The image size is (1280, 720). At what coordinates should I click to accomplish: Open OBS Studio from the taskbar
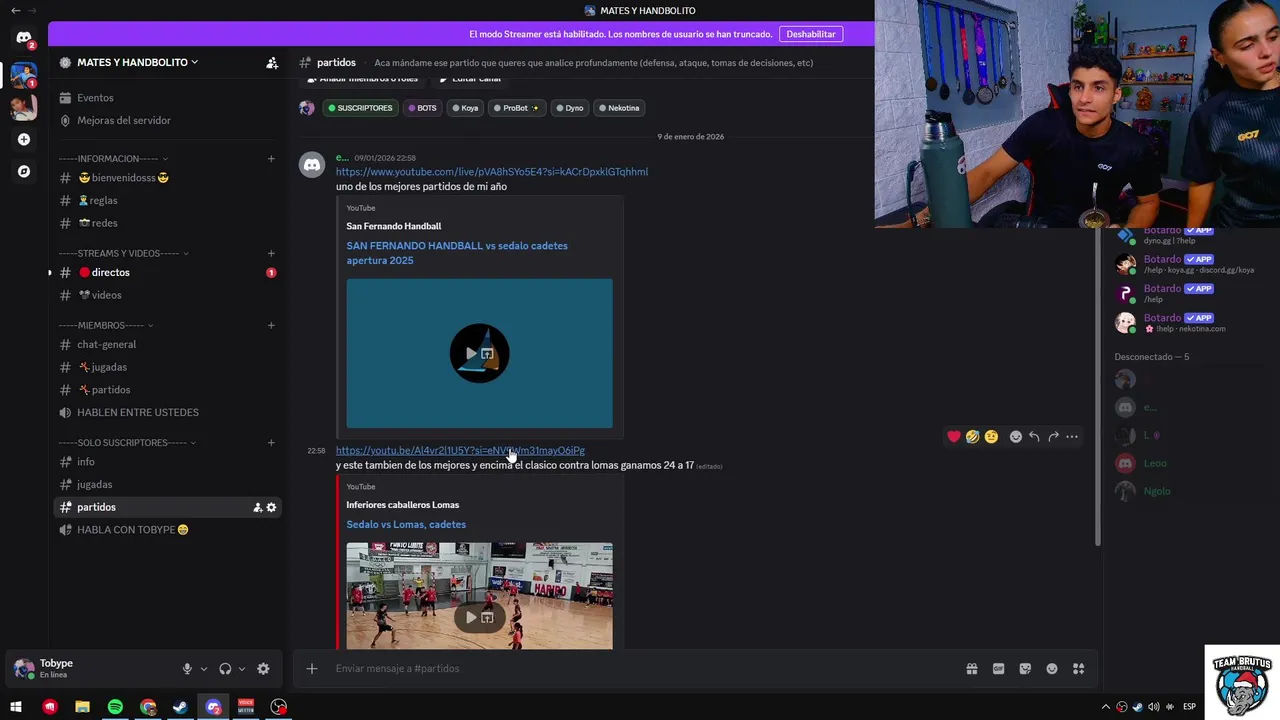pos(279,707)
